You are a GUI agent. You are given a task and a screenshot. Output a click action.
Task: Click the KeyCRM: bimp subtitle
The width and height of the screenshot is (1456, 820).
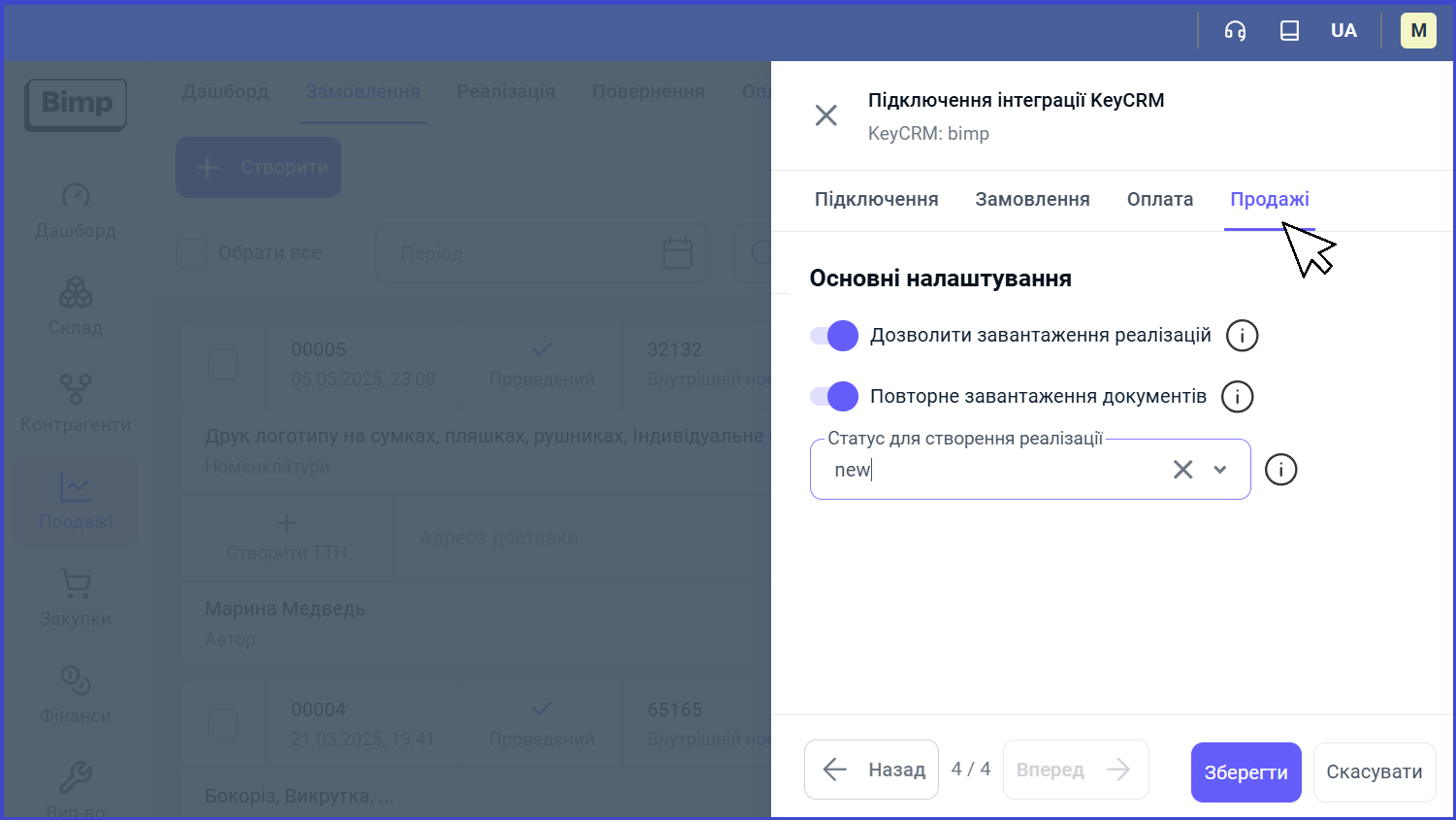(x=928, y=134)
